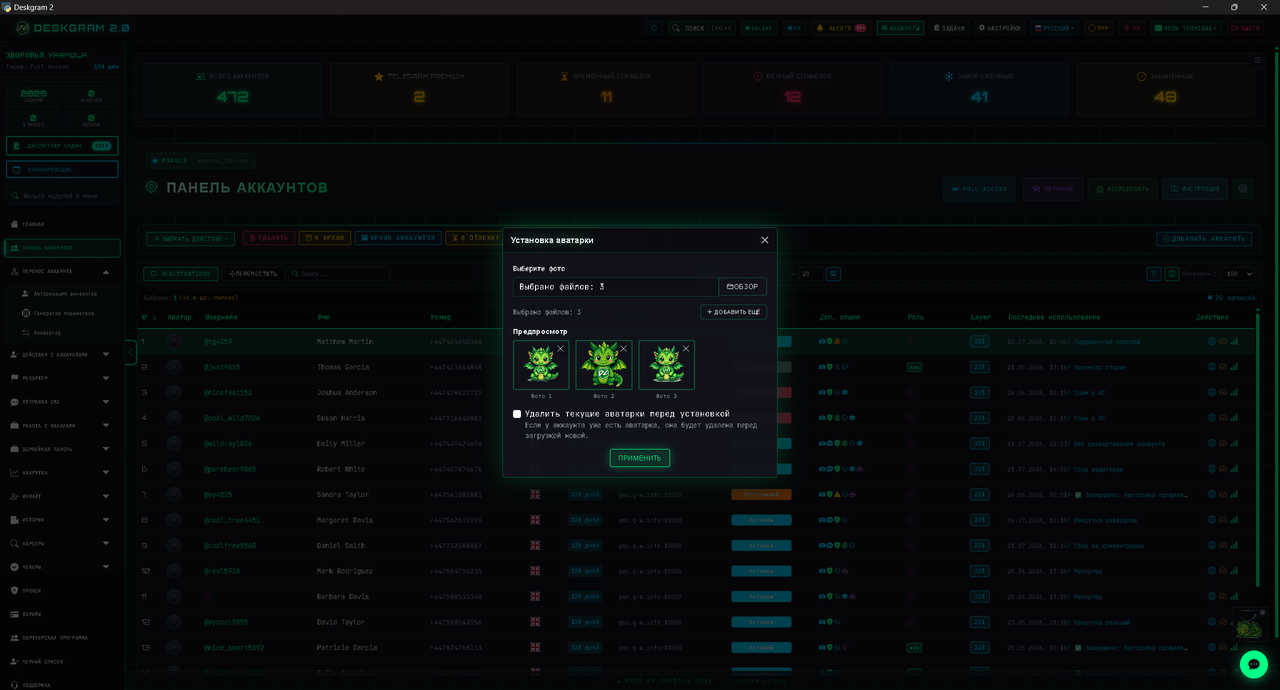Image resolution: width=1280 pixels, height=690 pixels.
Task: Open Авторизация аккаунтов submenu item
Action: click(68, 294)
